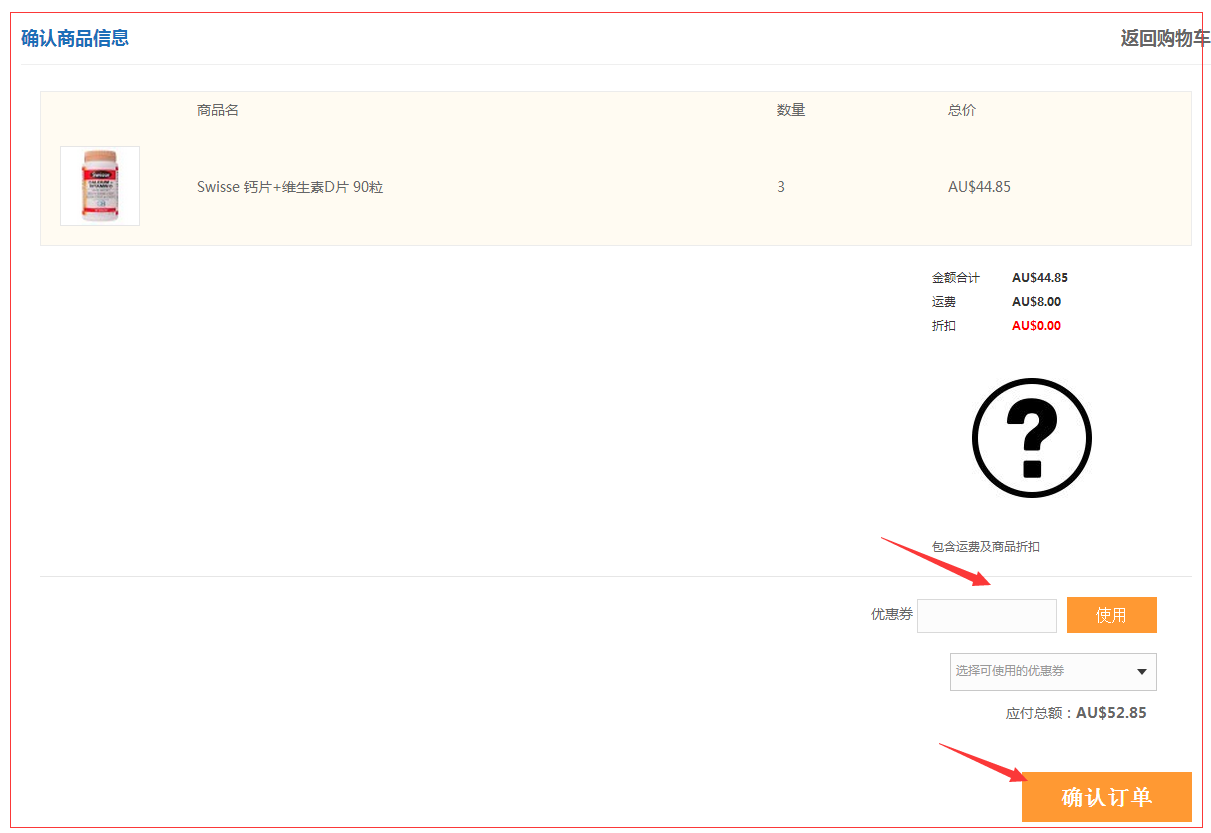Select the Swisse 钙片+维生素D片 product name
Image resolution: width=1211 pixels, height=833 pixels.
(290, 187)
